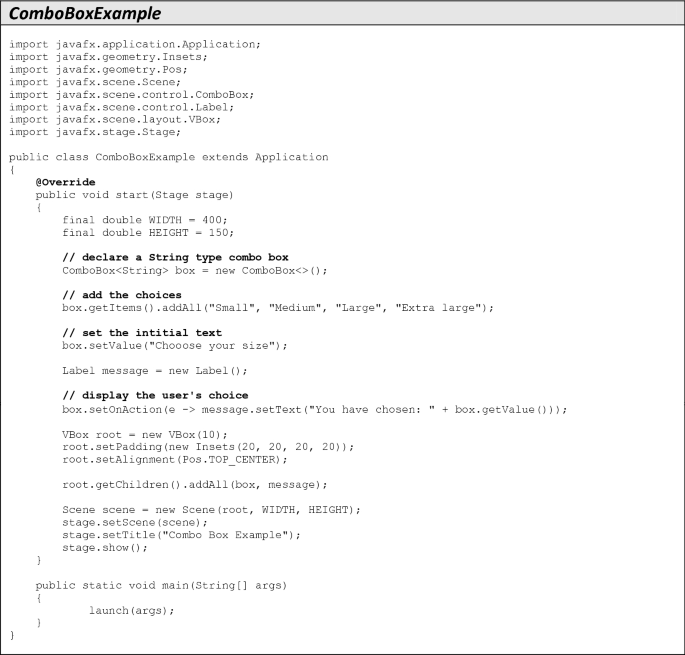Click the box.getItems().addAll line
Image resolution: width=685 pixels, height=655 pixels.
pyautogui.click(x=278, y=308)
